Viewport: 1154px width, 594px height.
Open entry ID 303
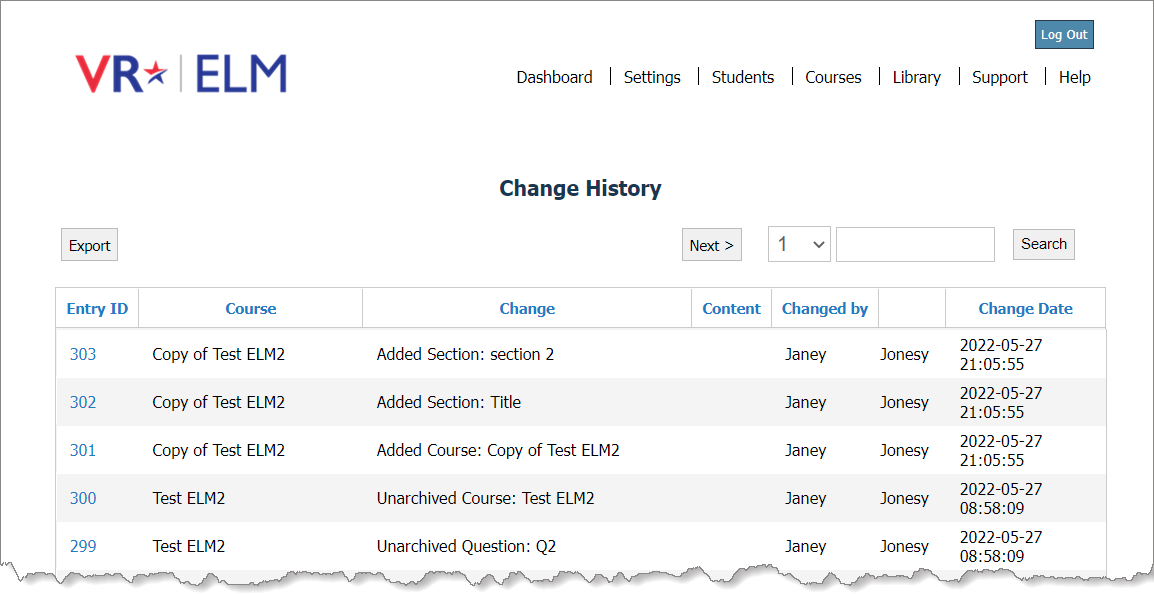click(x=83, y=354)
